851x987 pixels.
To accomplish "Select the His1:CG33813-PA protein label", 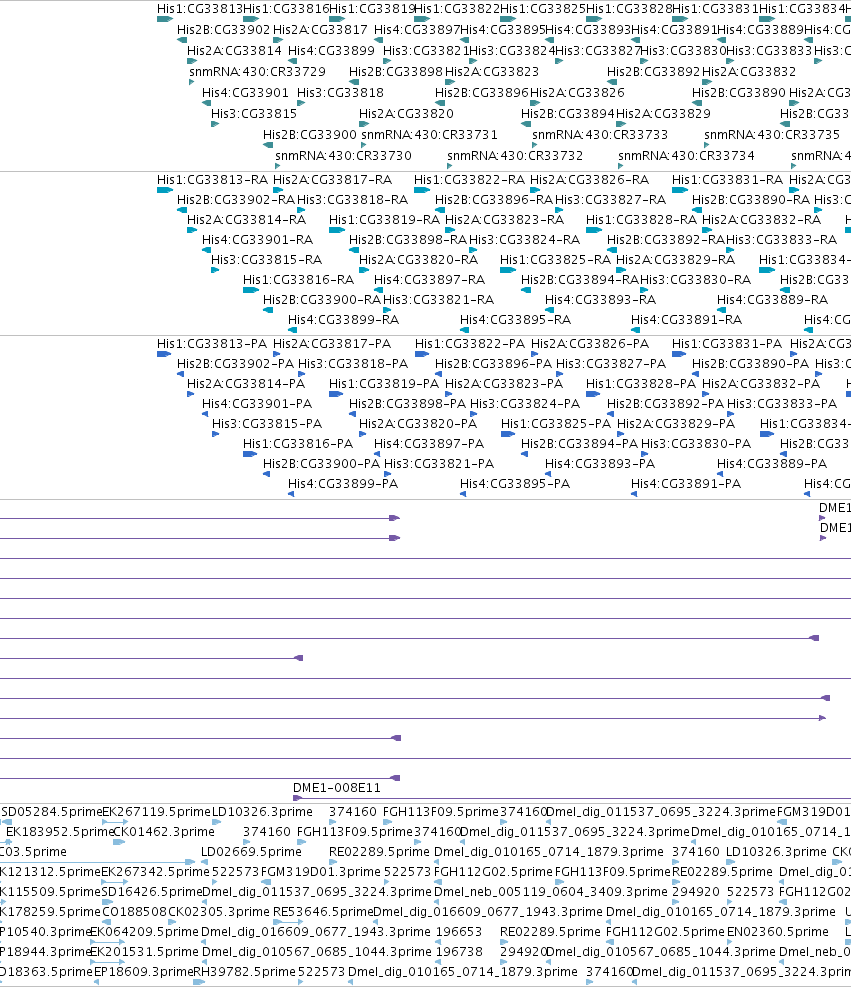I will [211, 344].
